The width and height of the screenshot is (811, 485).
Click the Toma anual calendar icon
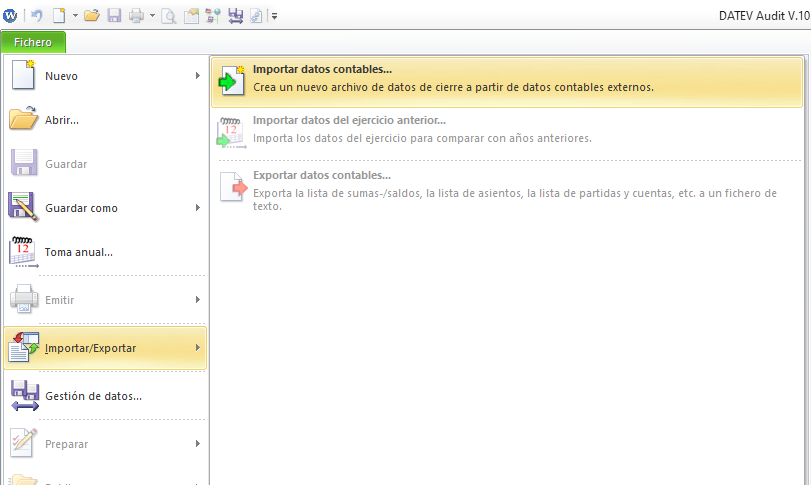[23, 252]
